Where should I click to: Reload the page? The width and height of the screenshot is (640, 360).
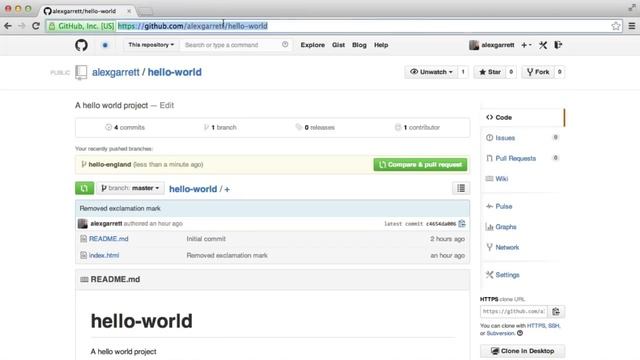[36, 26]
